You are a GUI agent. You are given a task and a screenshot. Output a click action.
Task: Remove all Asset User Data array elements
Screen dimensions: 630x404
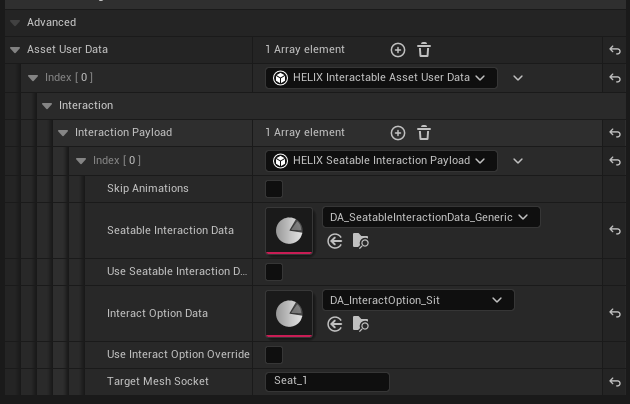pos(424,50)
